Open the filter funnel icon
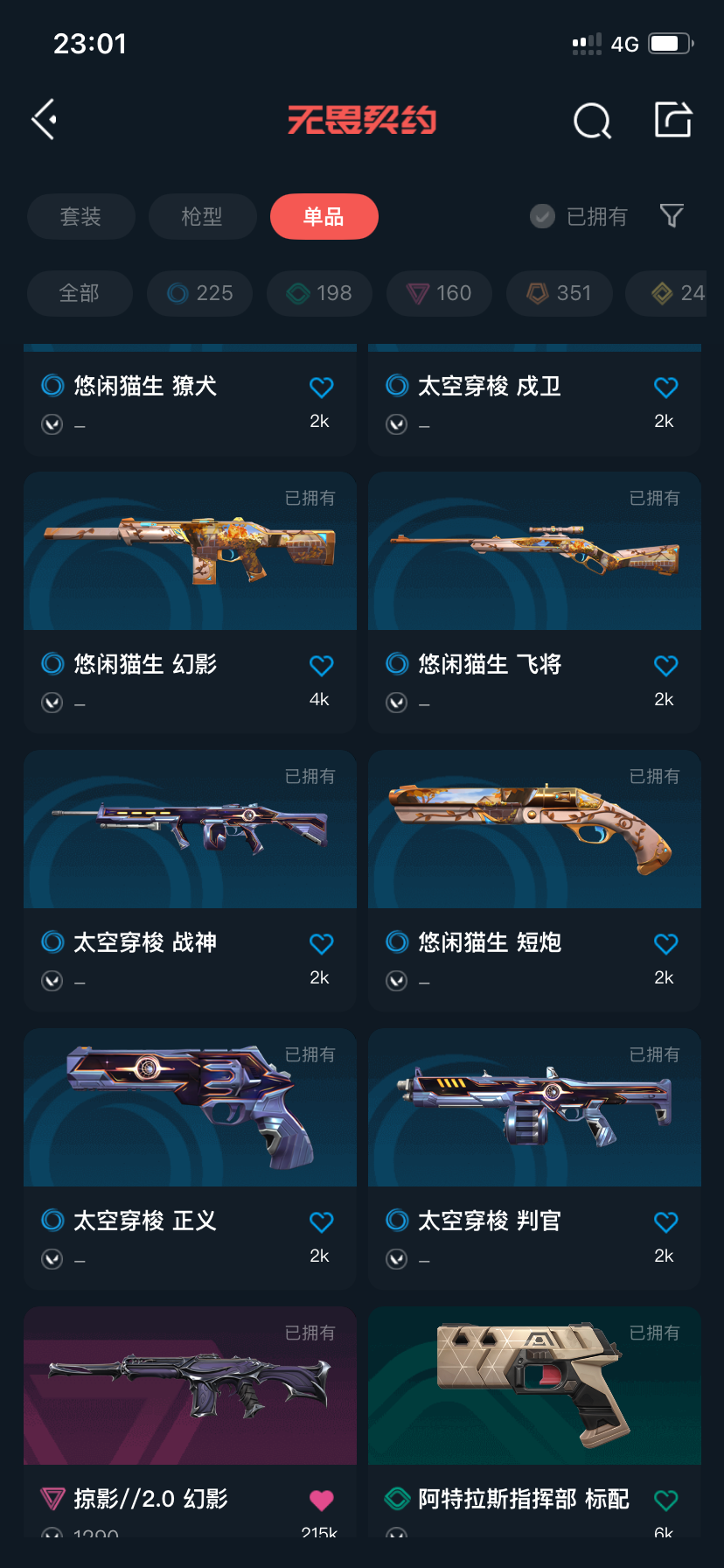This screenshot has height=1568, width=724. click(x=672, y=215)
